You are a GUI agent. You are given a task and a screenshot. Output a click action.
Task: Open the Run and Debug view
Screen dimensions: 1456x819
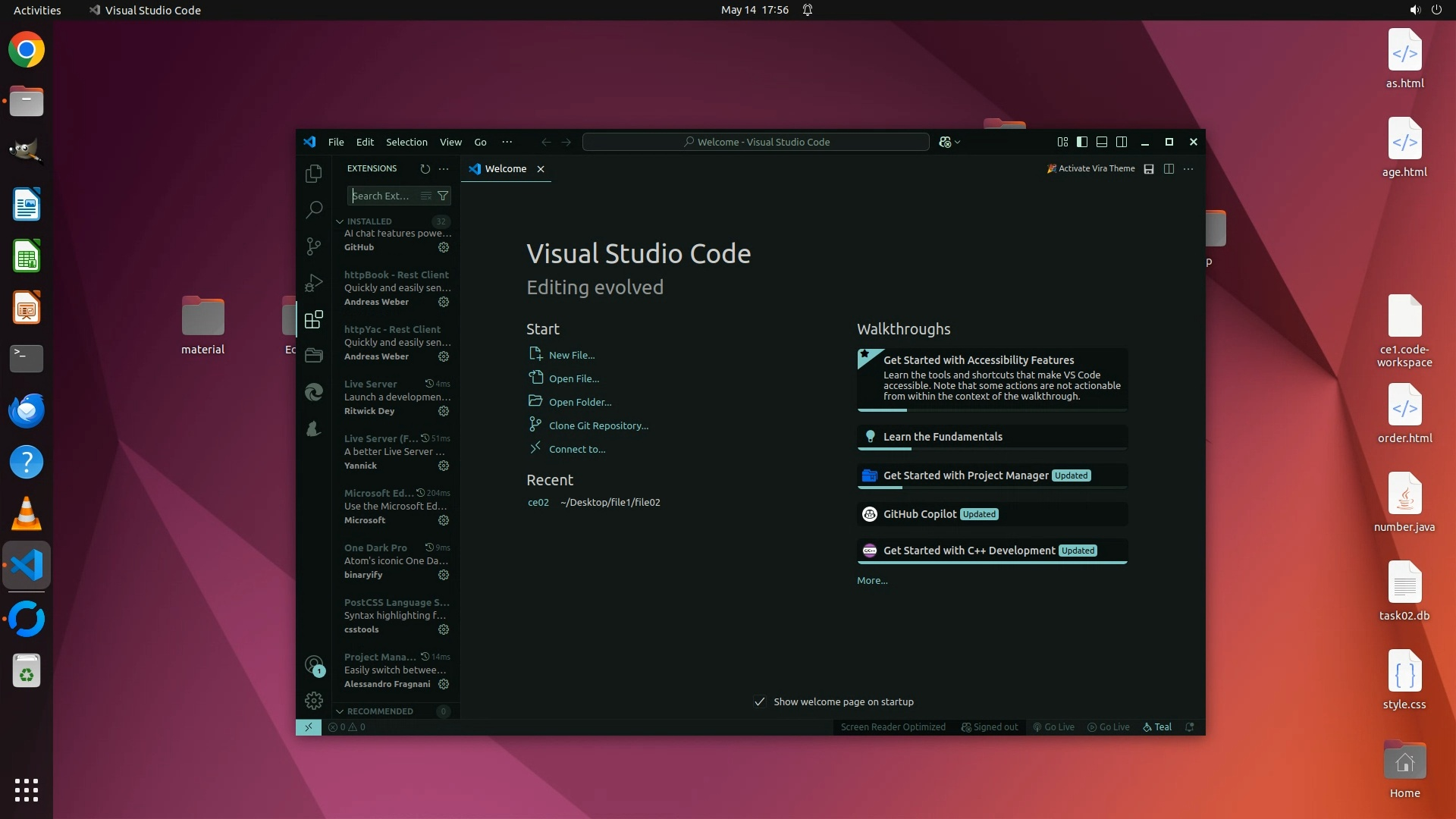313,283
